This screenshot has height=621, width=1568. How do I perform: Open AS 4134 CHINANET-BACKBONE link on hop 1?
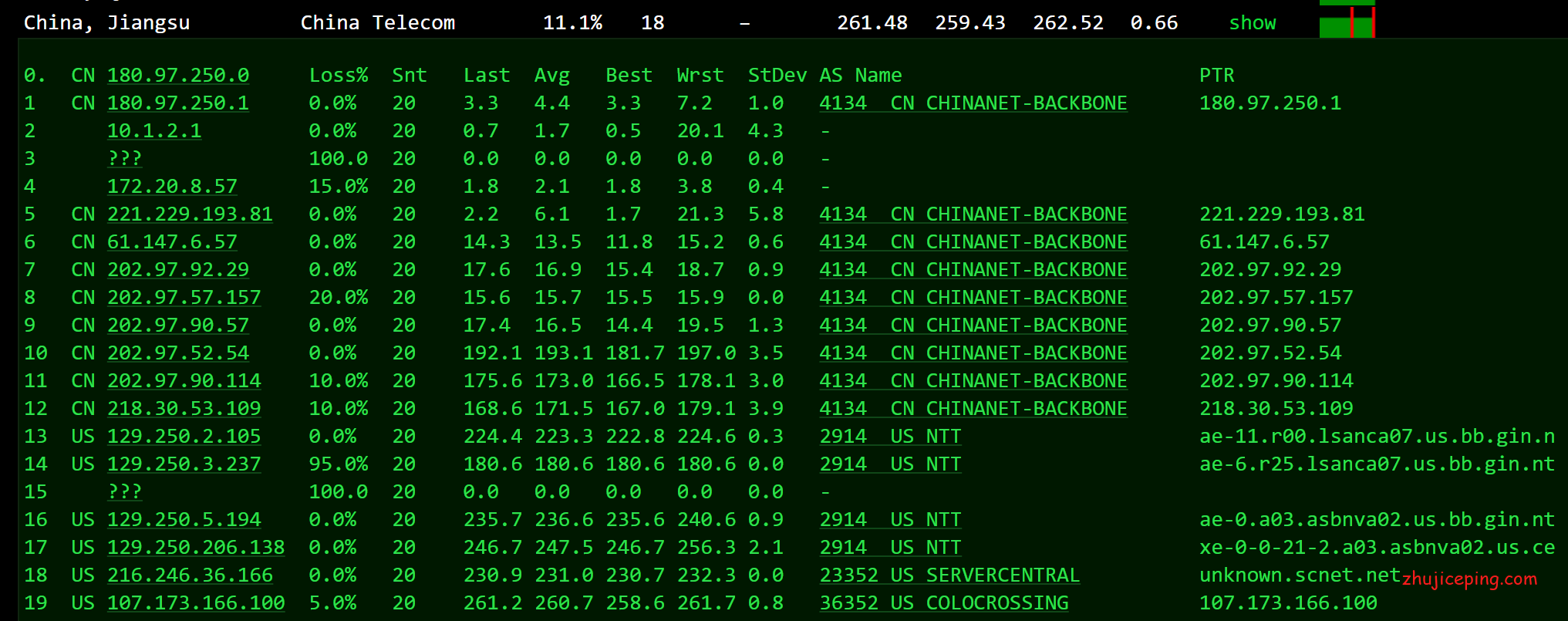(973, 103)
